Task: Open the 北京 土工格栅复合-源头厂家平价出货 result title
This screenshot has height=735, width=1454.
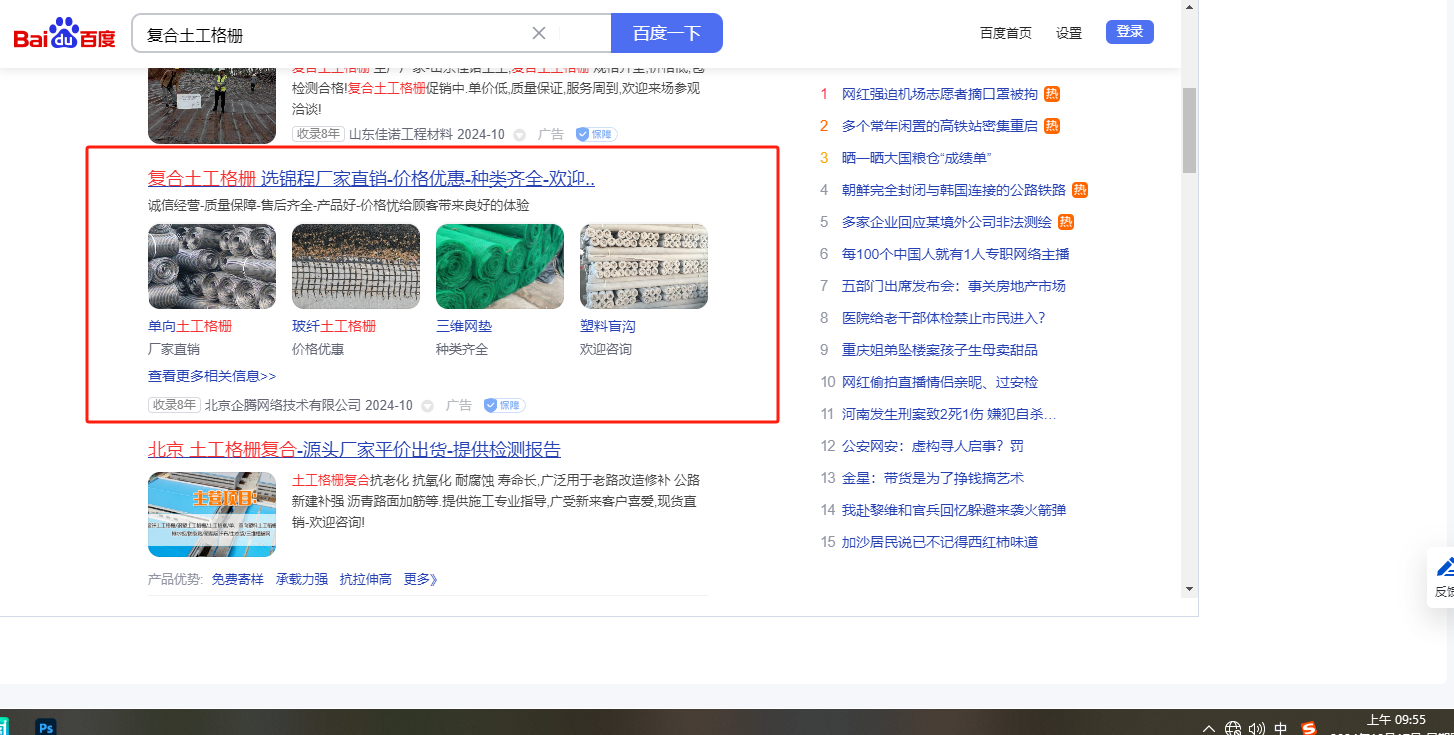Action: 355,449
